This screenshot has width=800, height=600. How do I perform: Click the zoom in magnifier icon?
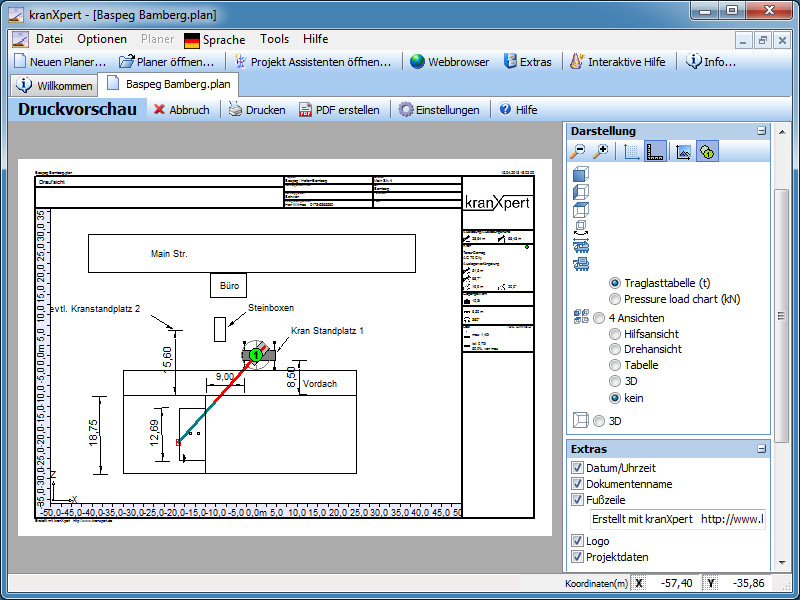(600, 152)
